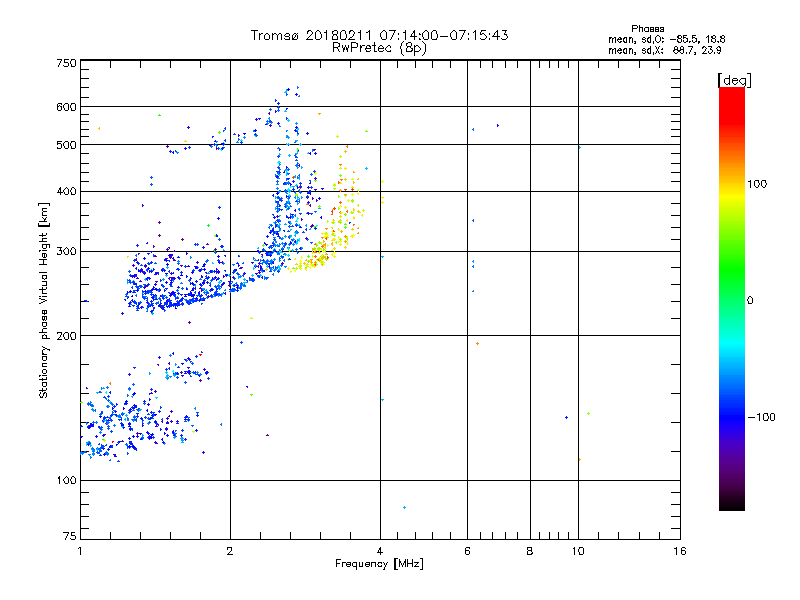The width and height of the screenshot is (800, 600).
Task: Click the blue data point at 9.5 MHz near 135 km
Action: (567, 418)
